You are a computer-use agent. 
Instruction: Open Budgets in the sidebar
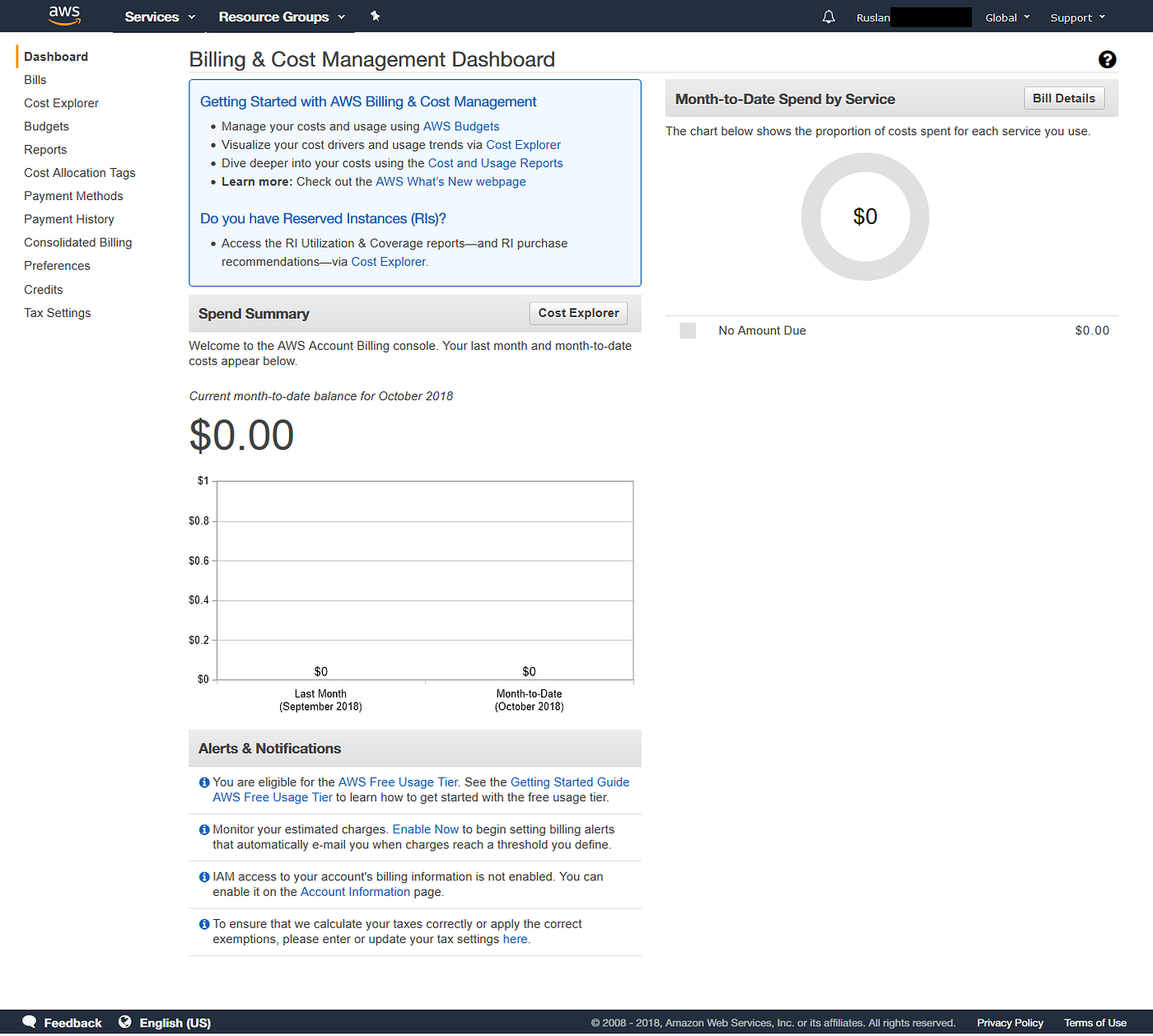46,126
